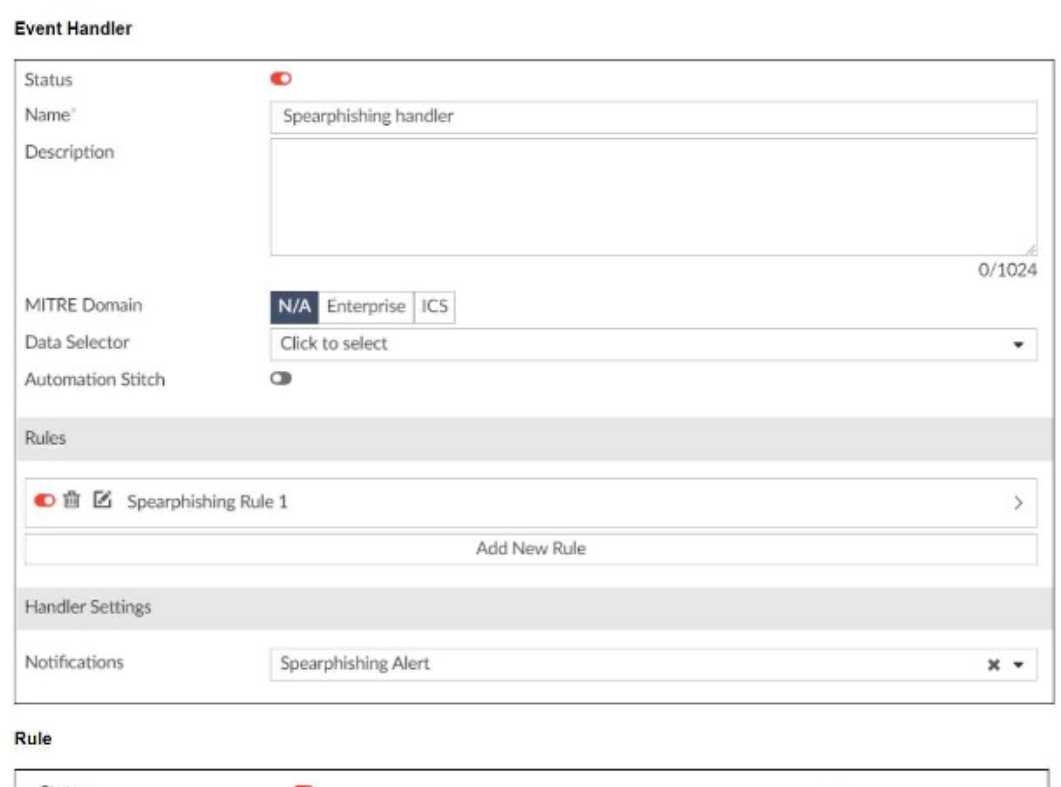Open the Data Selector 'Click to select' field

[x=640, y=344]
